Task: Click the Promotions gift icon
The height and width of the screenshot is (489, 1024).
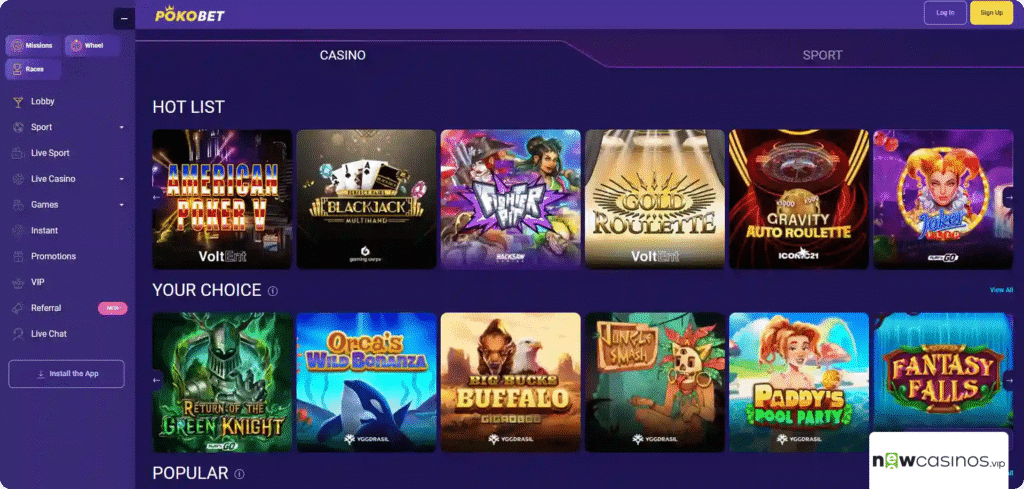Action: (x=18, y=257)
